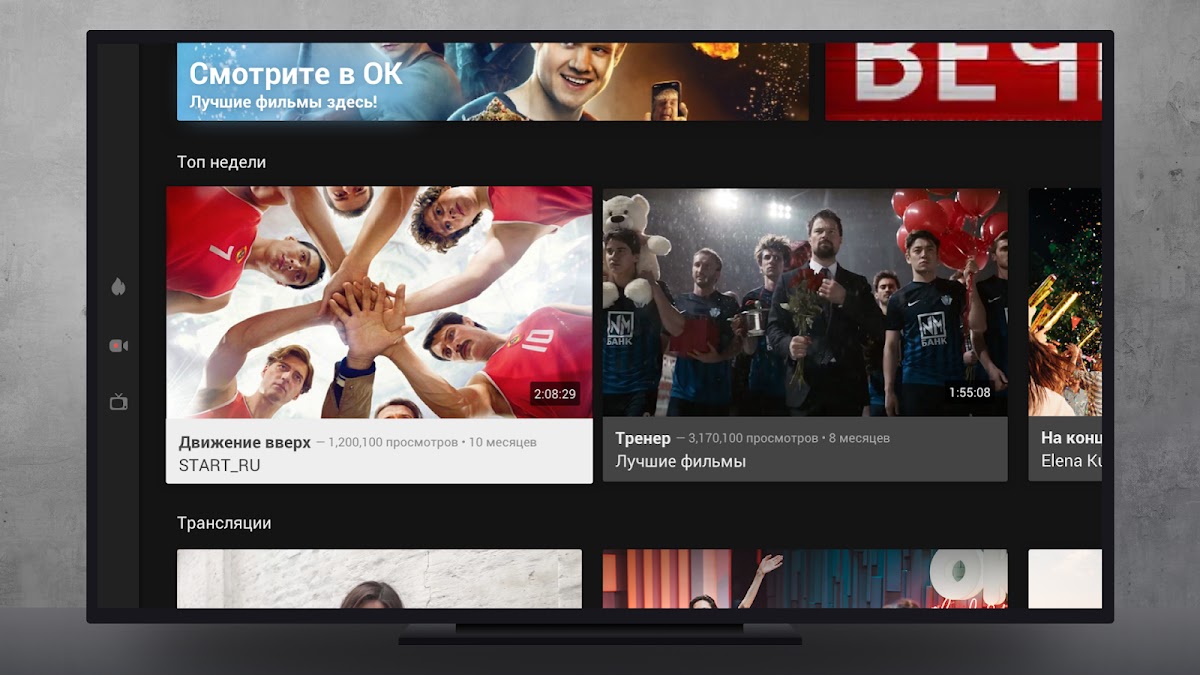Click the "Лучшие фильмы здесь!" banner subtitle
The height and width of the screenshot is (675, 1200).
pos(283,102)
